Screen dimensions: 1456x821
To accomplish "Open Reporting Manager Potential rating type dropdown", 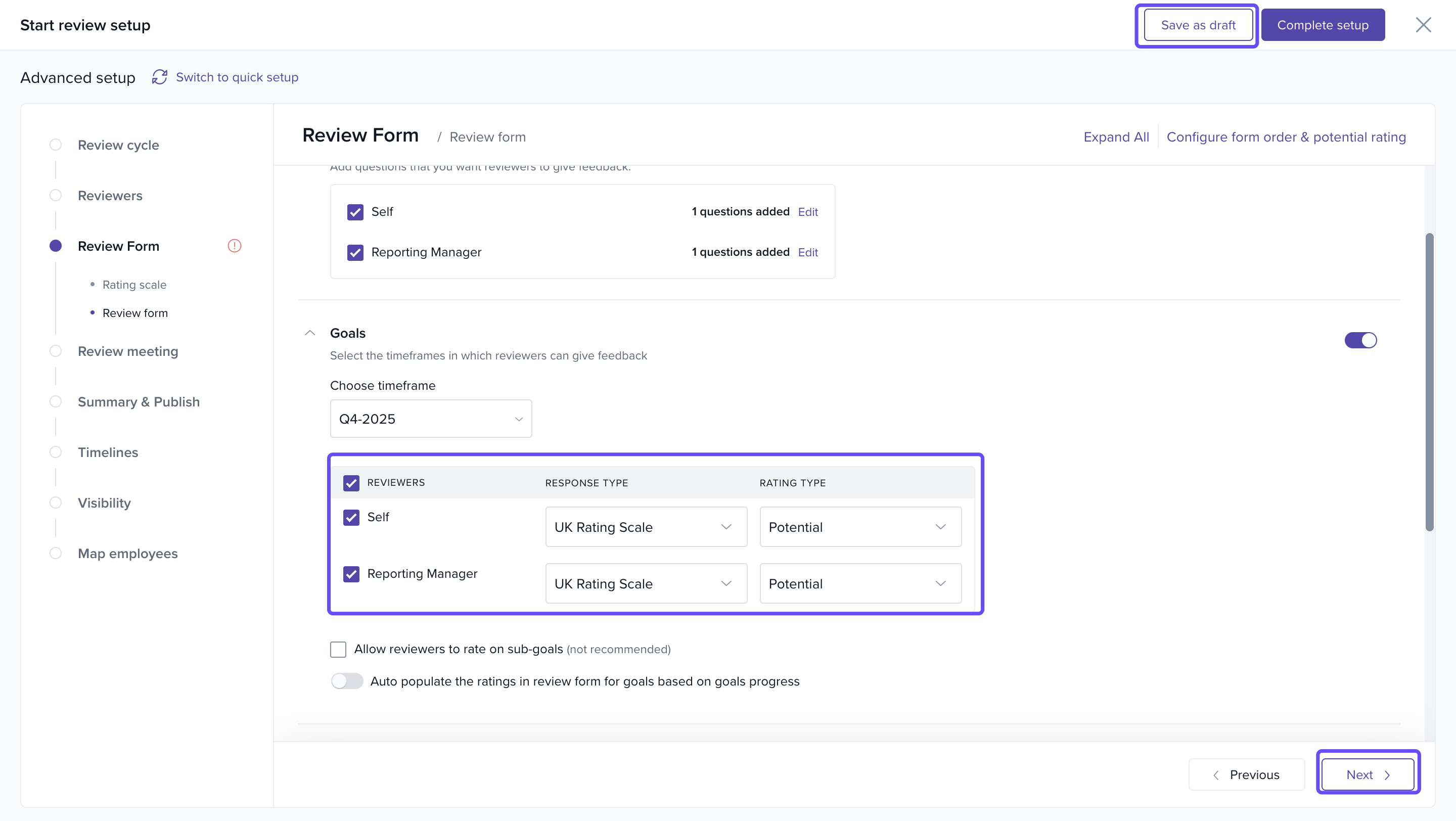I will 859,583.
